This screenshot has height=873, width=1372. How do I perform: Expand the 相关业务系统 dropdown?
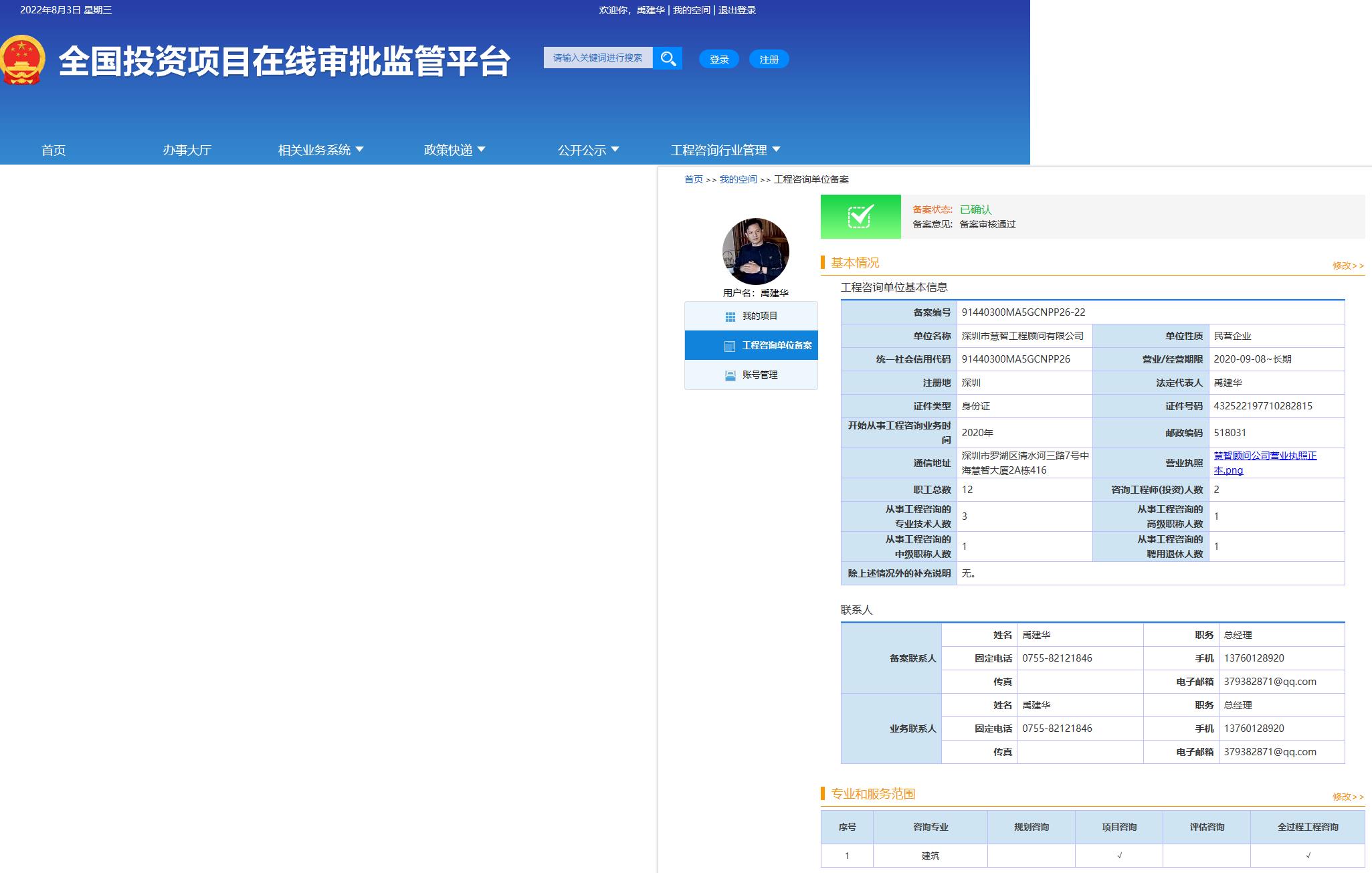319,150
